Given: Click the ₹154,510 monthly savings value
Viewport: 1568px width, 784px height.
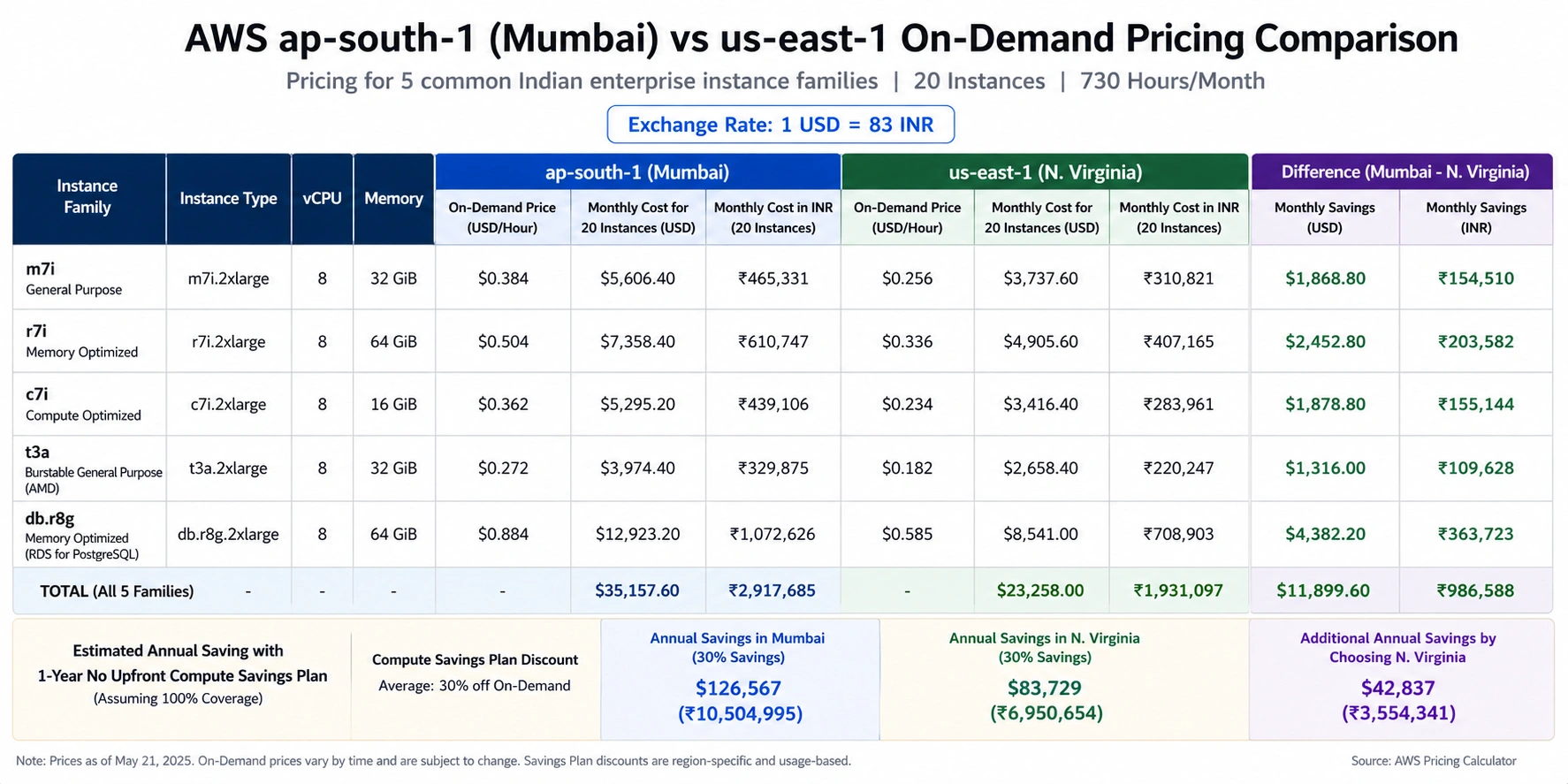Looking at the screenshot, I should (x=1475, y=278).
